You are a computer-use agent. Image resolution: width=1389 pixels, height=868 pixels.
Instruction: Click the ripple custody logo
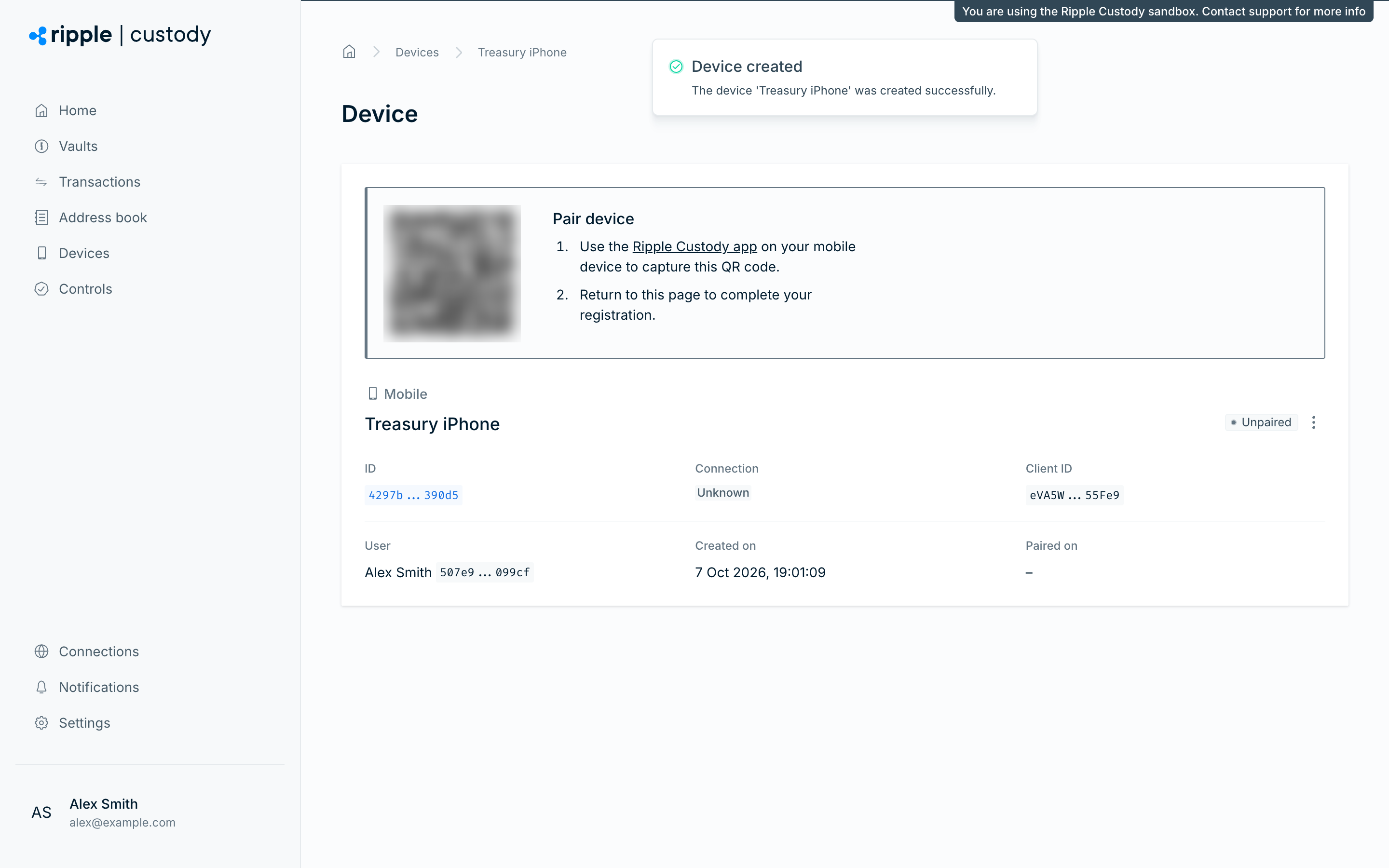(120, 35)
